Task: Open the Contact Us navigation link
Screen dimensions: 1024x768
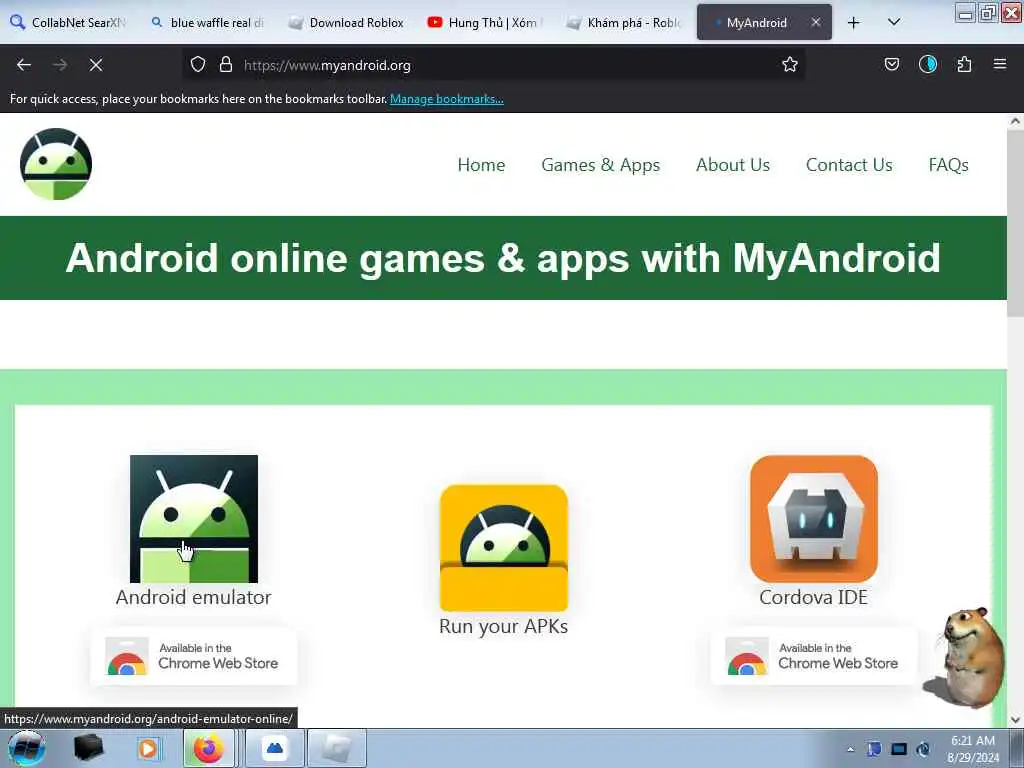Action: [849, 165]
